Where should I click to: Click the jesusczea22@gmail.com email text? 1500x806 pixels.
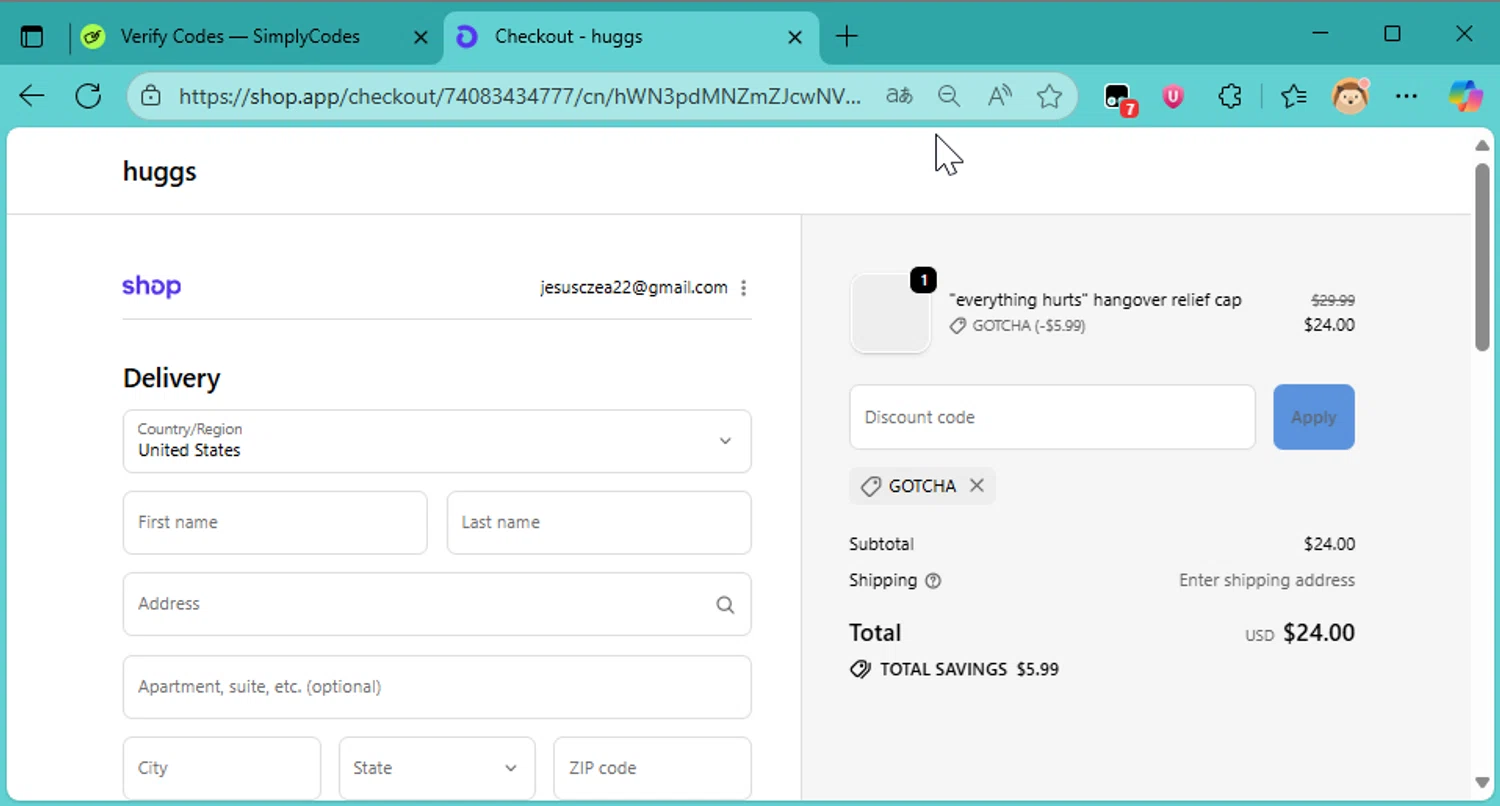(634, 288)
